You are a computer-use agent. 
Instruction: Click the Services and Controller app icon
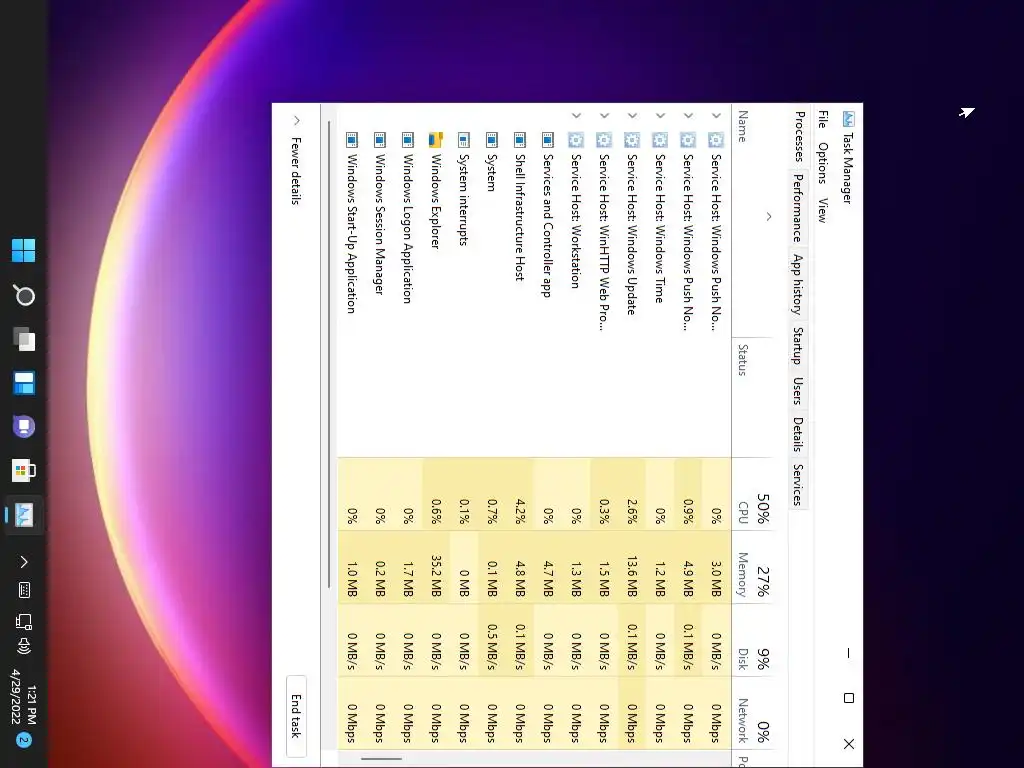click(x=547, y=140)
